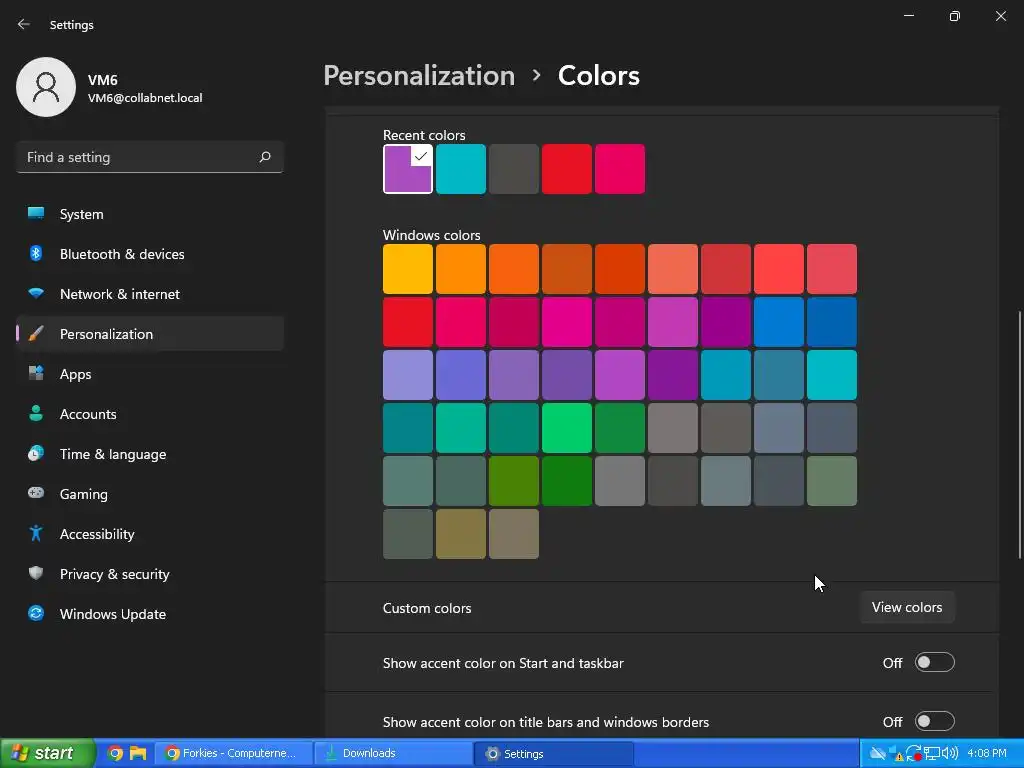Image resolution: width=1024 pixels, height=768 pixels.
Task: Click the Apps icon in sidebar
Action: 36,374
